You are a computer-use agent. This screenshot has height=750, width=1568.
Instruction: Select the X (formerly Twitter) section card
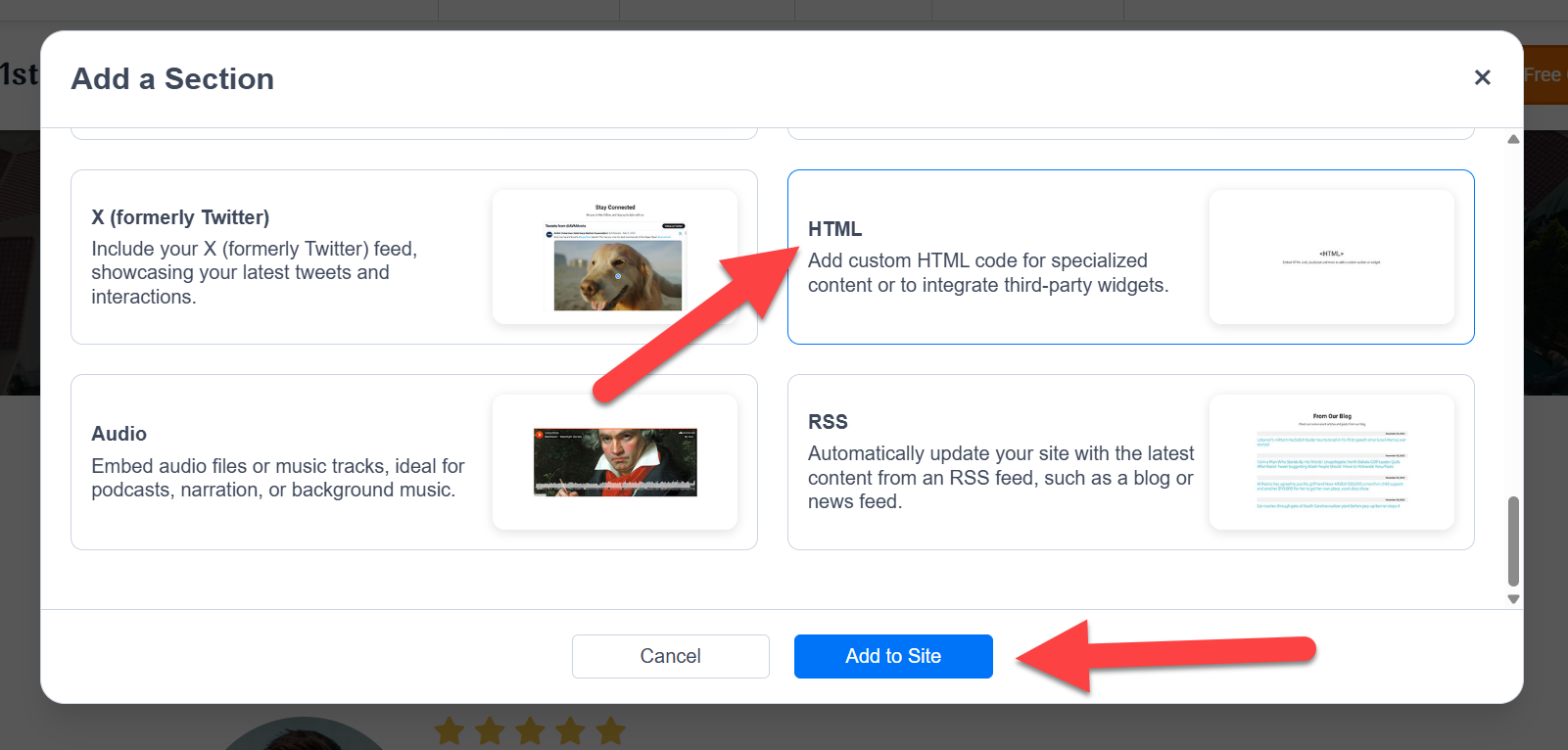tap(414, 257)
